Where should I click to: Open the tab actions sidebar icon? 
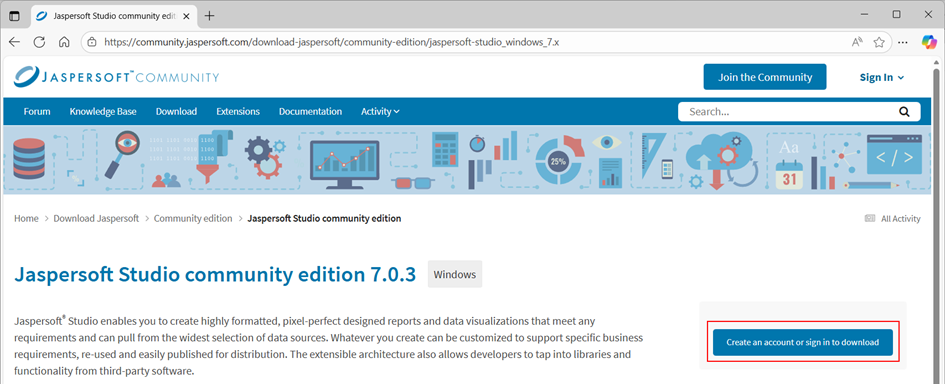[x=14, y=16]
